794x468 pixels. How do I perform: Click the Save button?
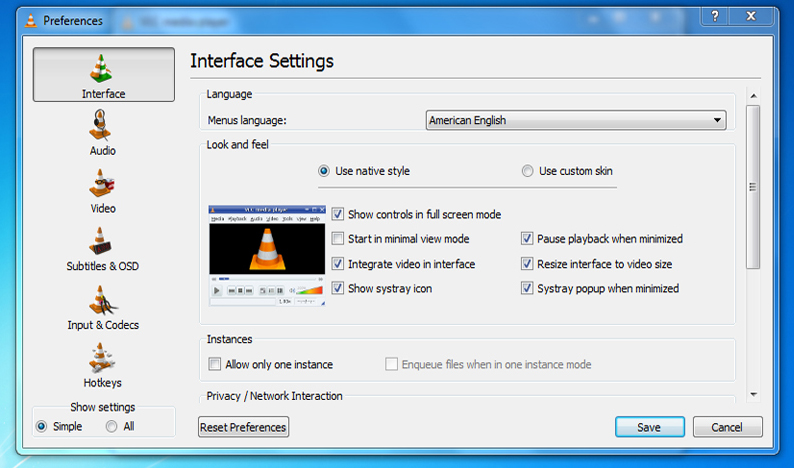[x=649, y=427]
